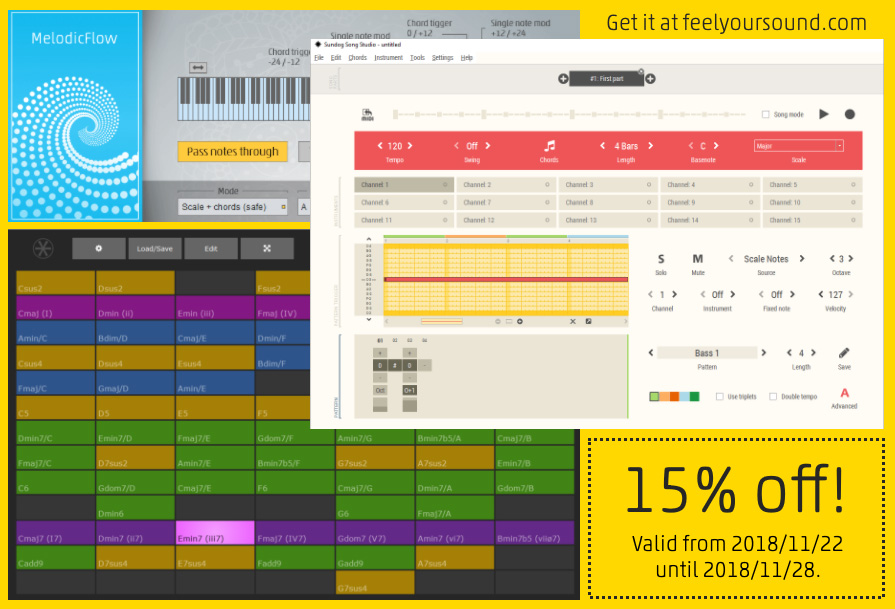Go to next pattern after Bass 1
The image size is (895, 609).
(764, 353)
